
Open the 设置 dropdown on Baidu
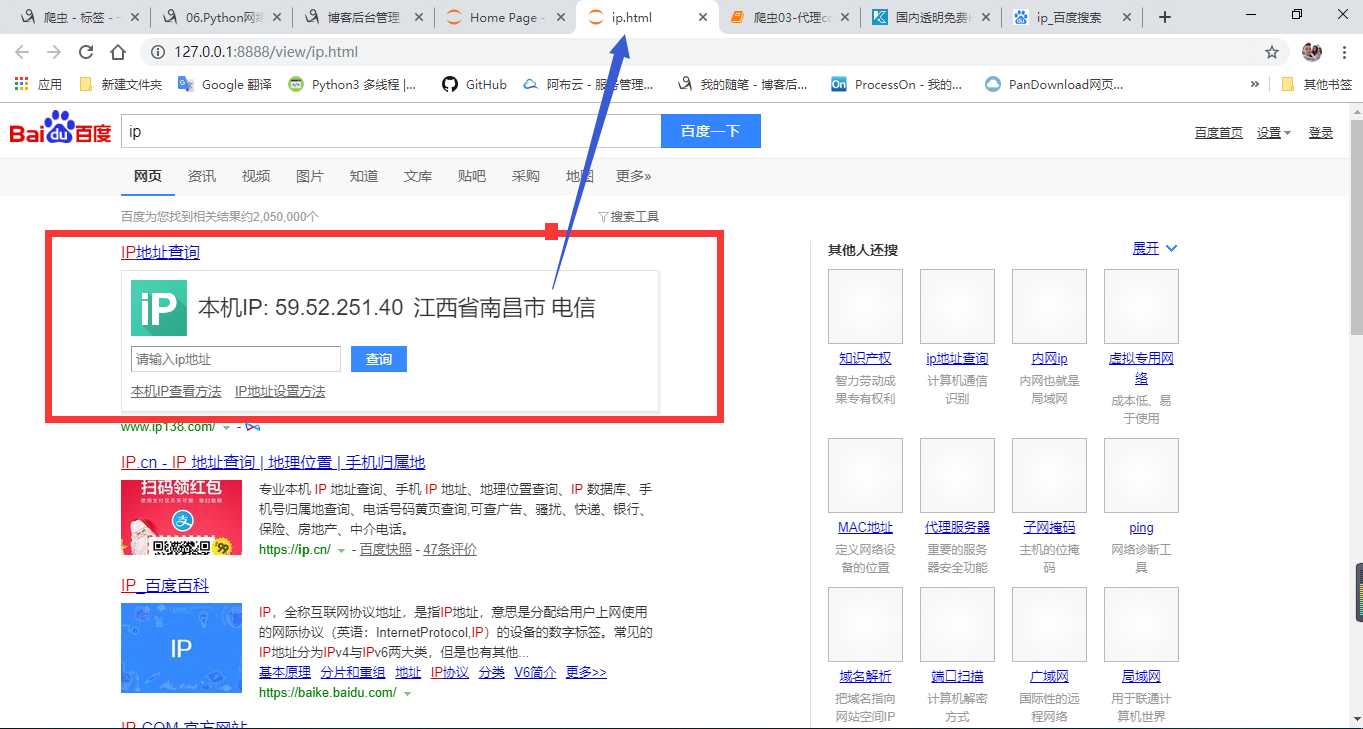point(1274,132)
